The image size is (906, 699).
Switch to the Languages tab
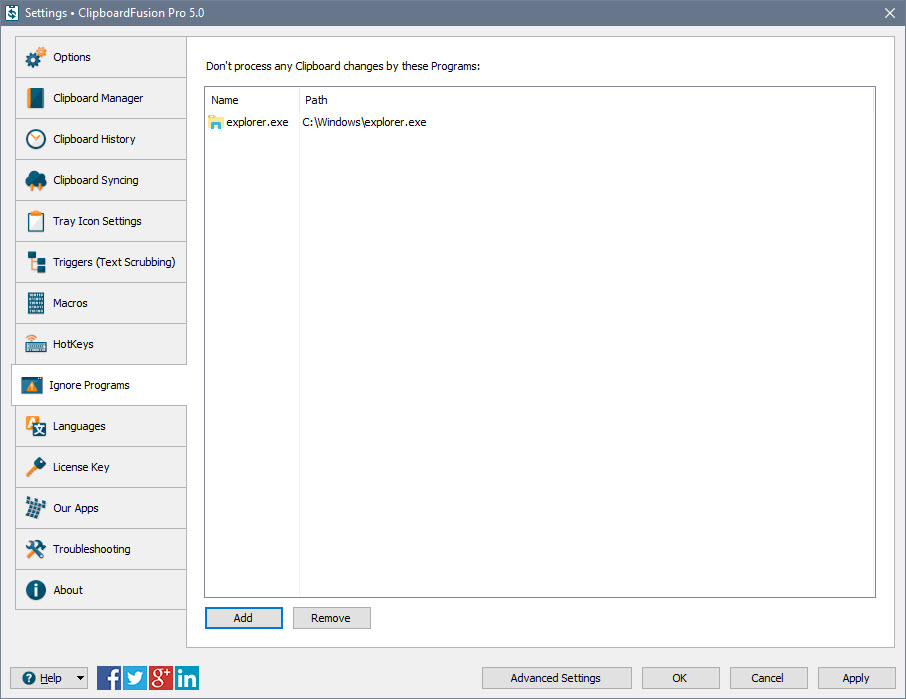tap(101, 426)
